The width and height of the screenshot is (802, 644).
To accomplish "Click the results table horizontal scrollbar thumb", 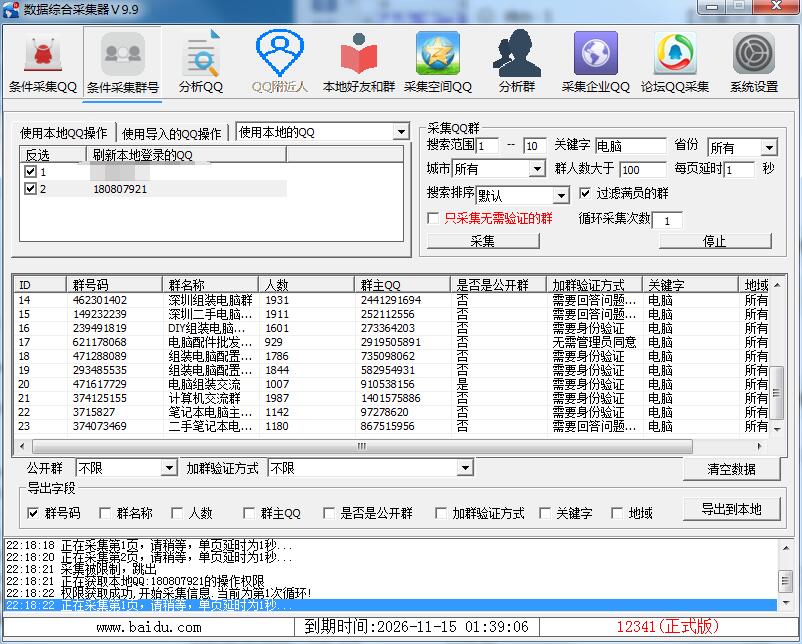I will coord(362,446).
